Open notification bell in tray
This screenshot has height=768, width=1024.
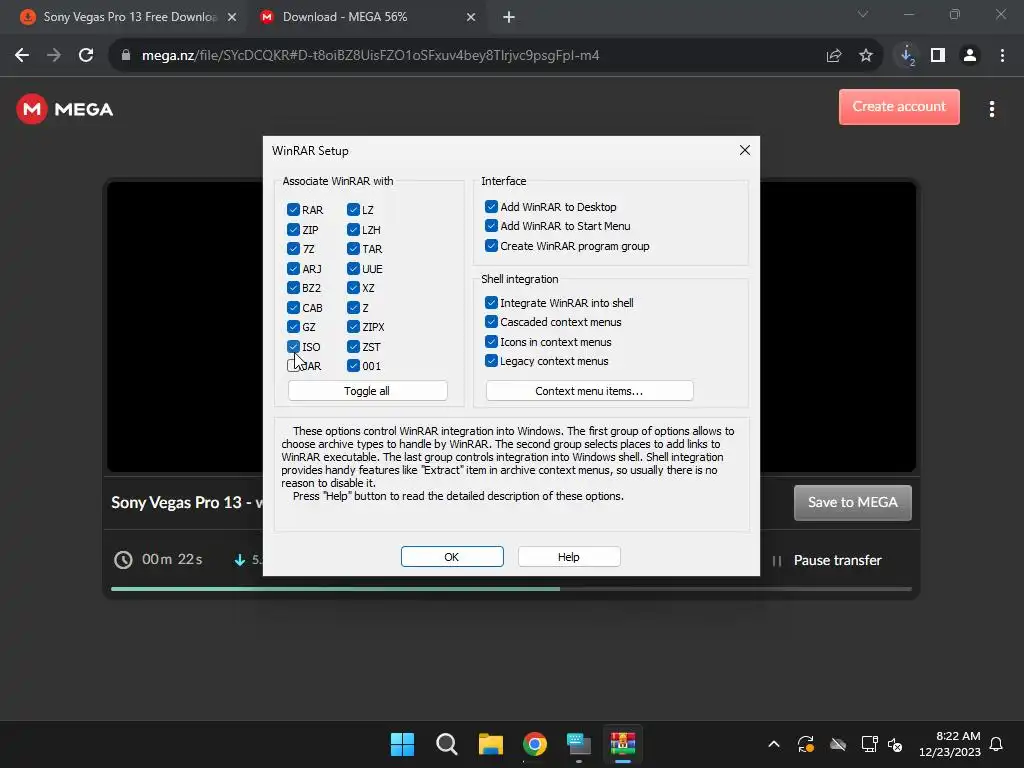996,744
